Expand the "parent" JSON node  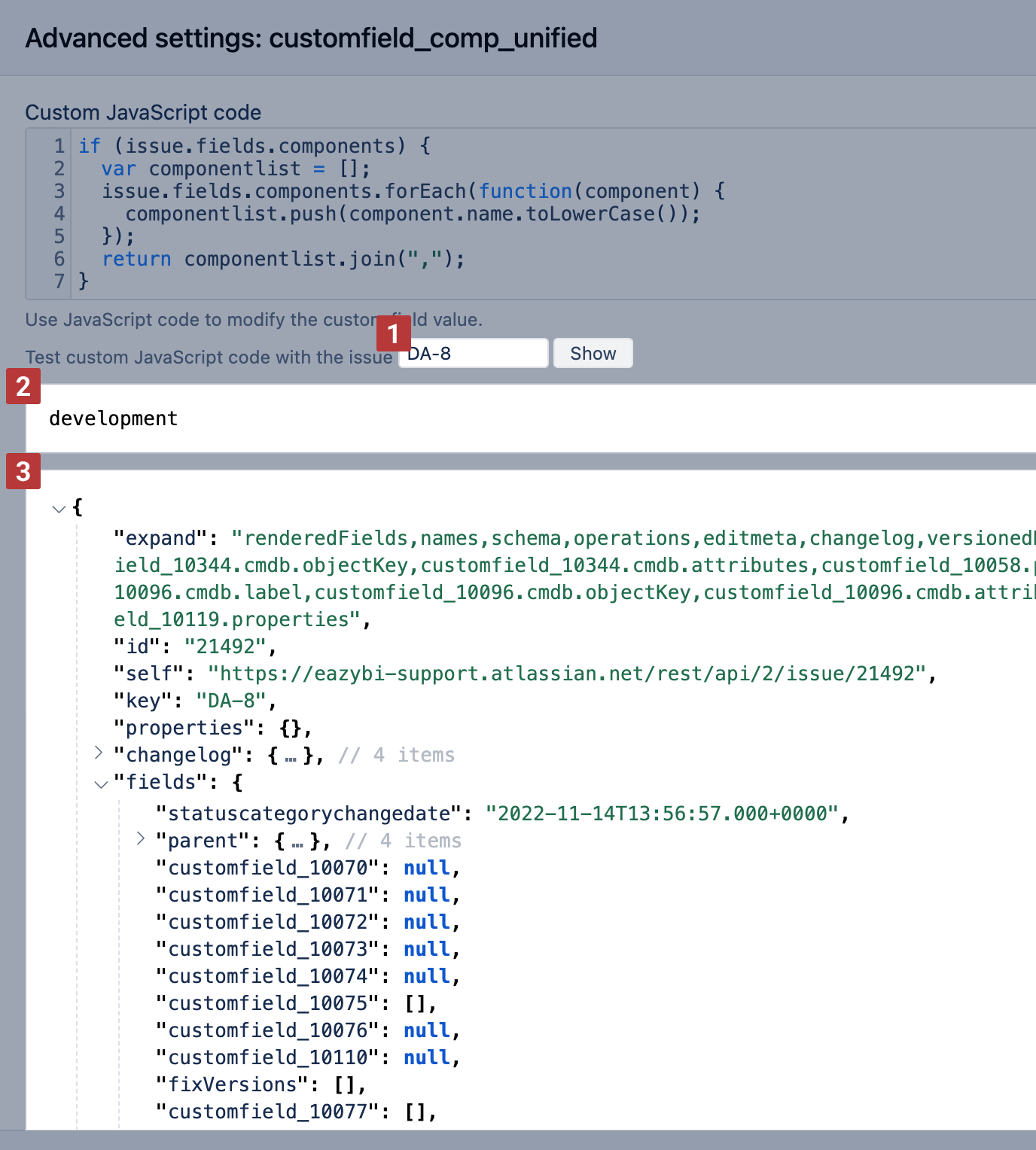[141, 838]
